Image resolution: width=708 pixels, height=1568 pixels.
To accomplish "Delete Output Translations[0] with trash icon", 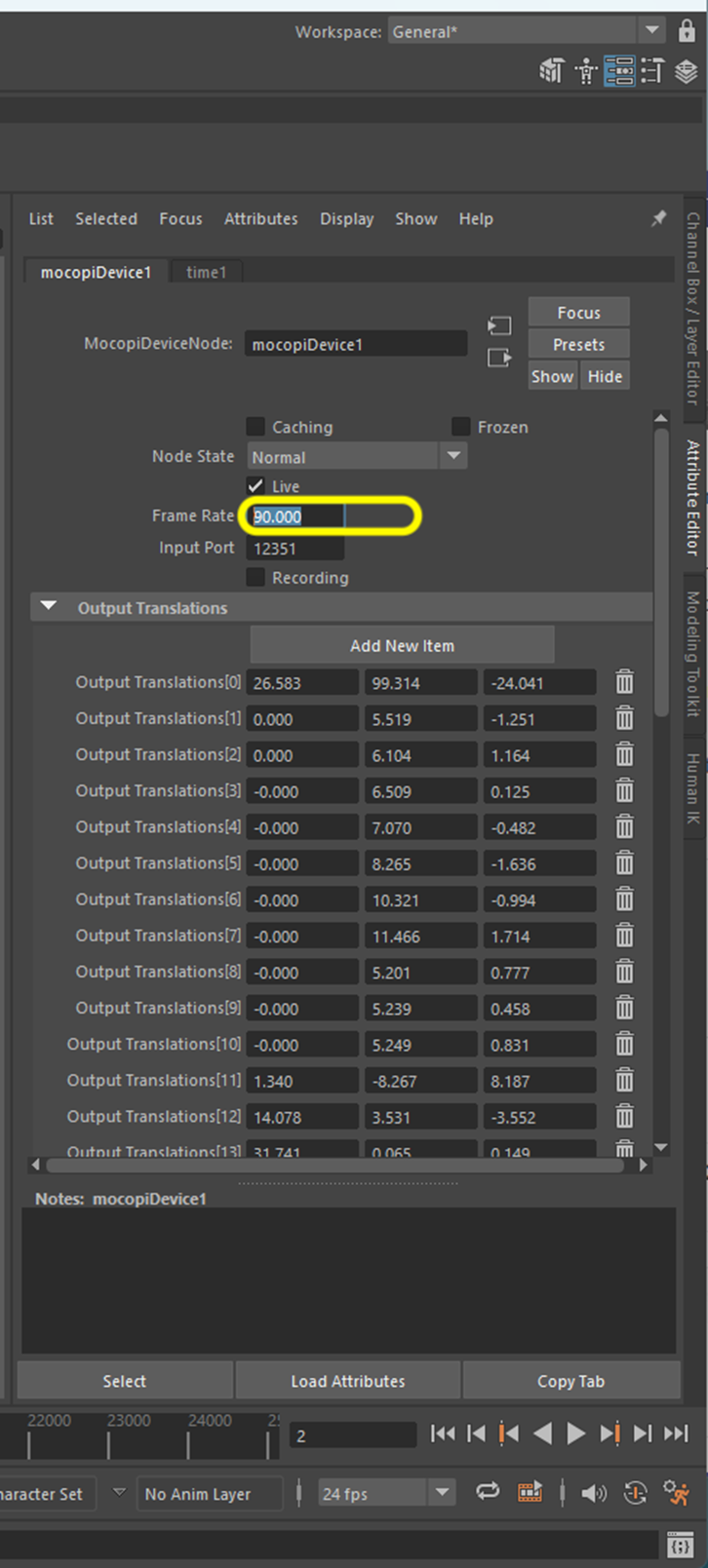I will [624, 682].
